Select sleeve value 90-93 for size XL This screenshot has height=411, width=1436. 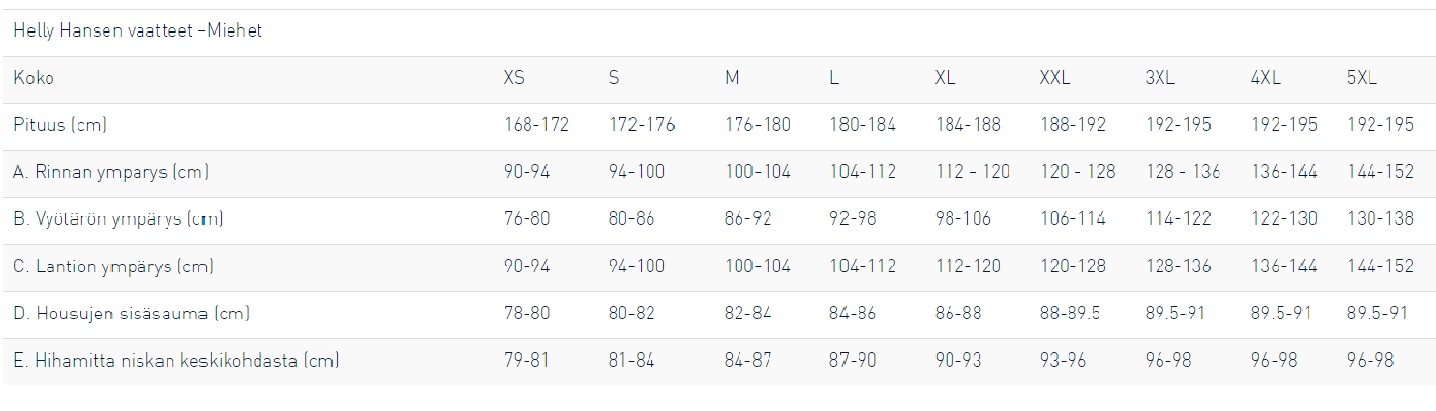[x=959, y=360]
